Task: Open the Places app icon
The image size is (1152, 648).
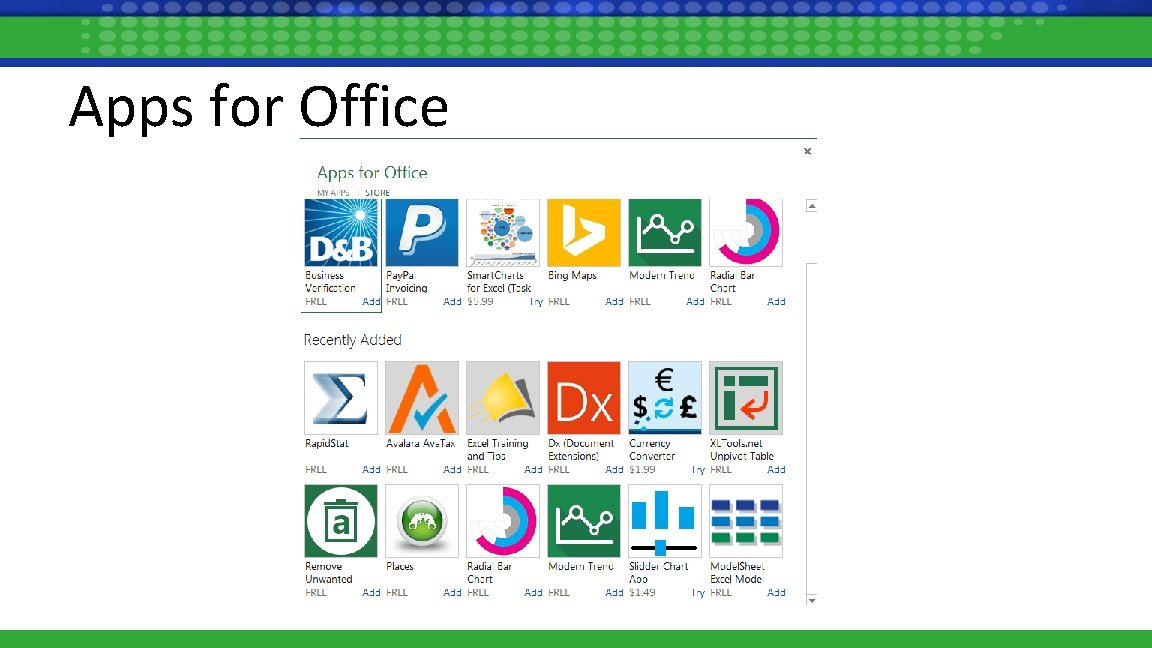Action: click(422, 521)
